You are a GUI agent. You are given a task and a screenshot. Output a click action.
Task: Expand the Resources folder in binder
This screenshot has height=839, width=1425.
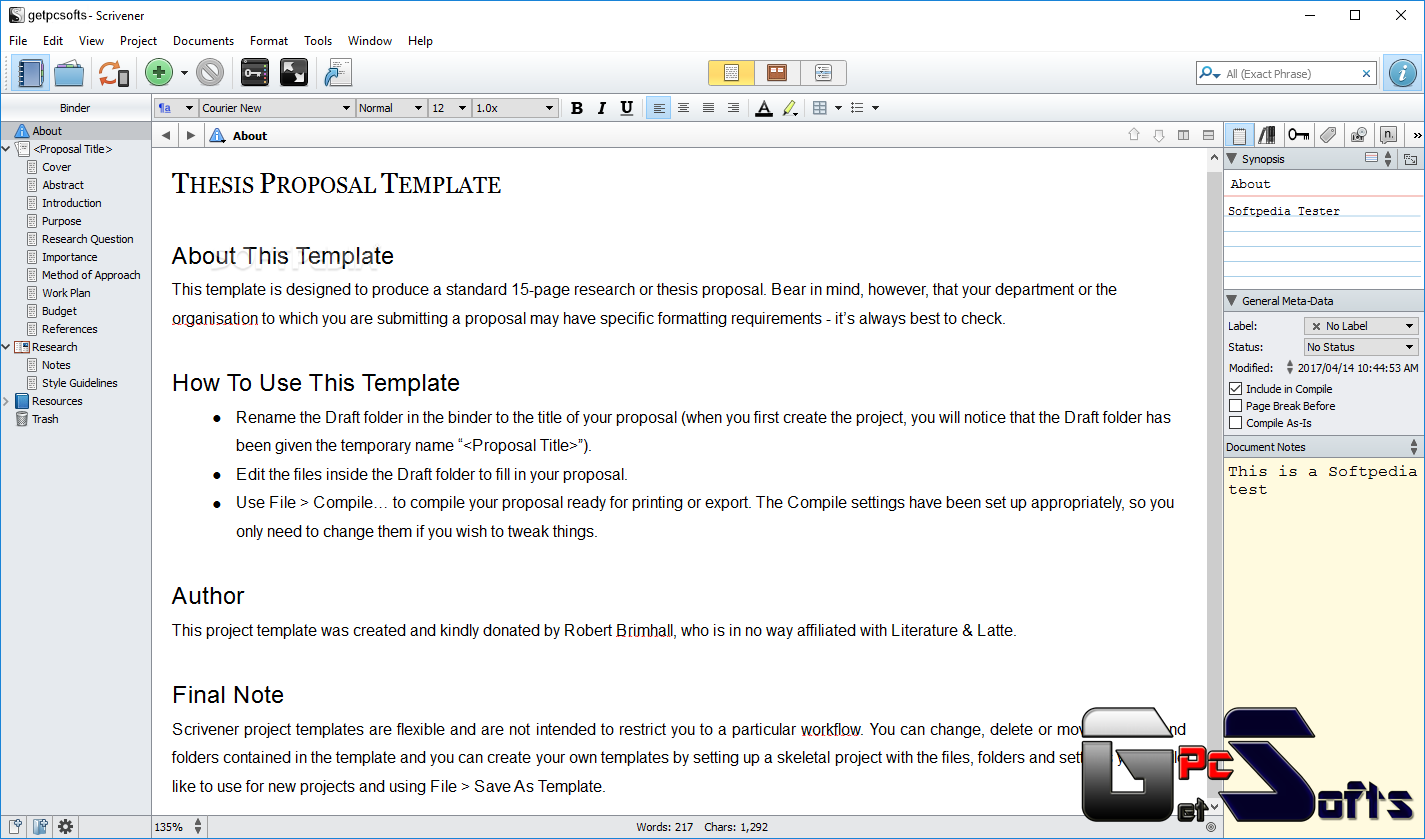(x=7, y=401)
